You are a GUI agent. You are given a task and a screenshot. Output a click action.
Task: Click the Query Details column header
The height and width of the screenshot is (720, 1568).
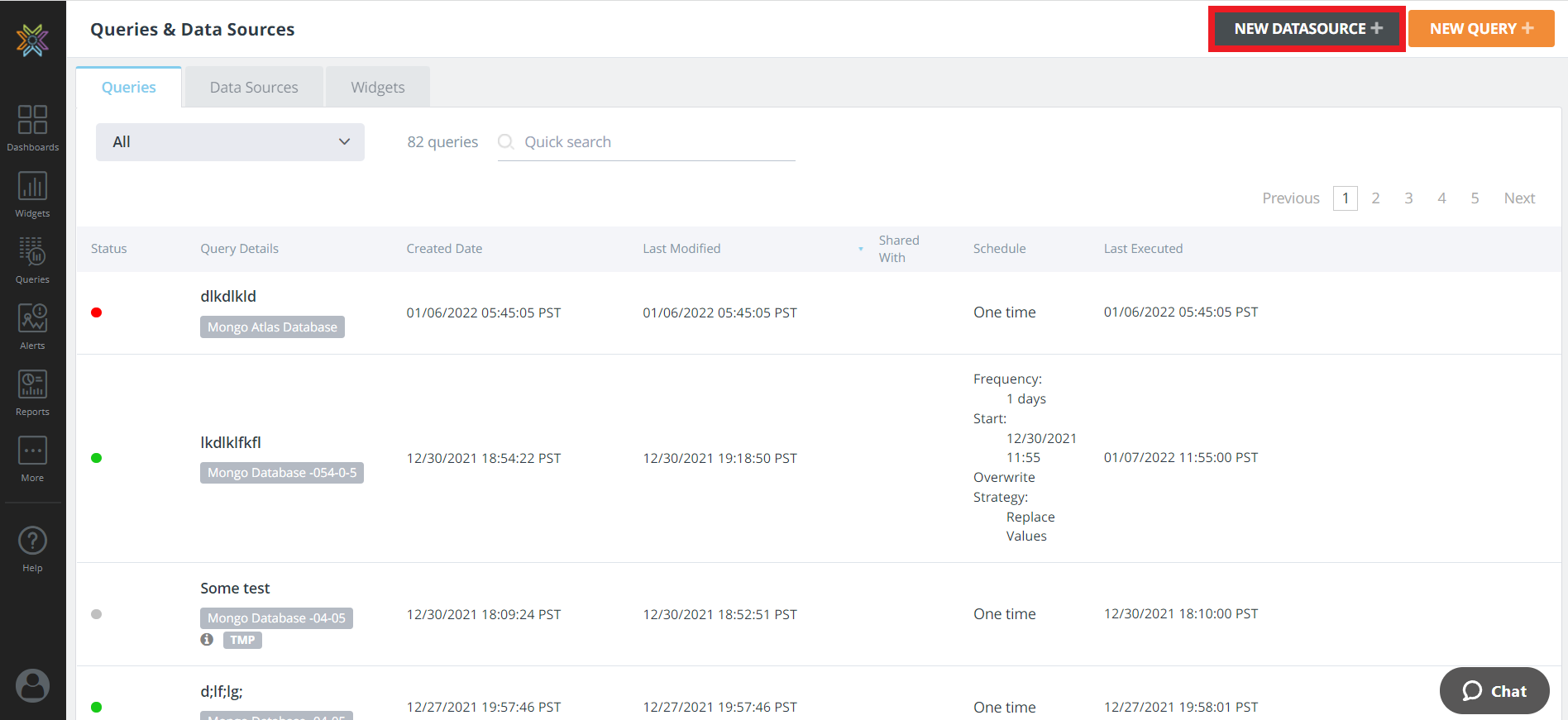pyautogui.click(x=239, y=249)
